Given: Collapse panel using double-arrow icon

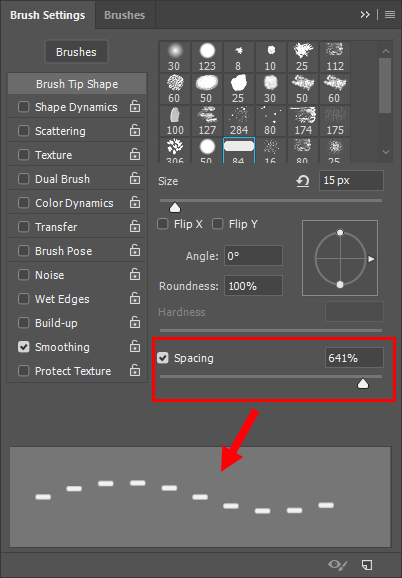Looking at the screenshot, I should point(365,14).
